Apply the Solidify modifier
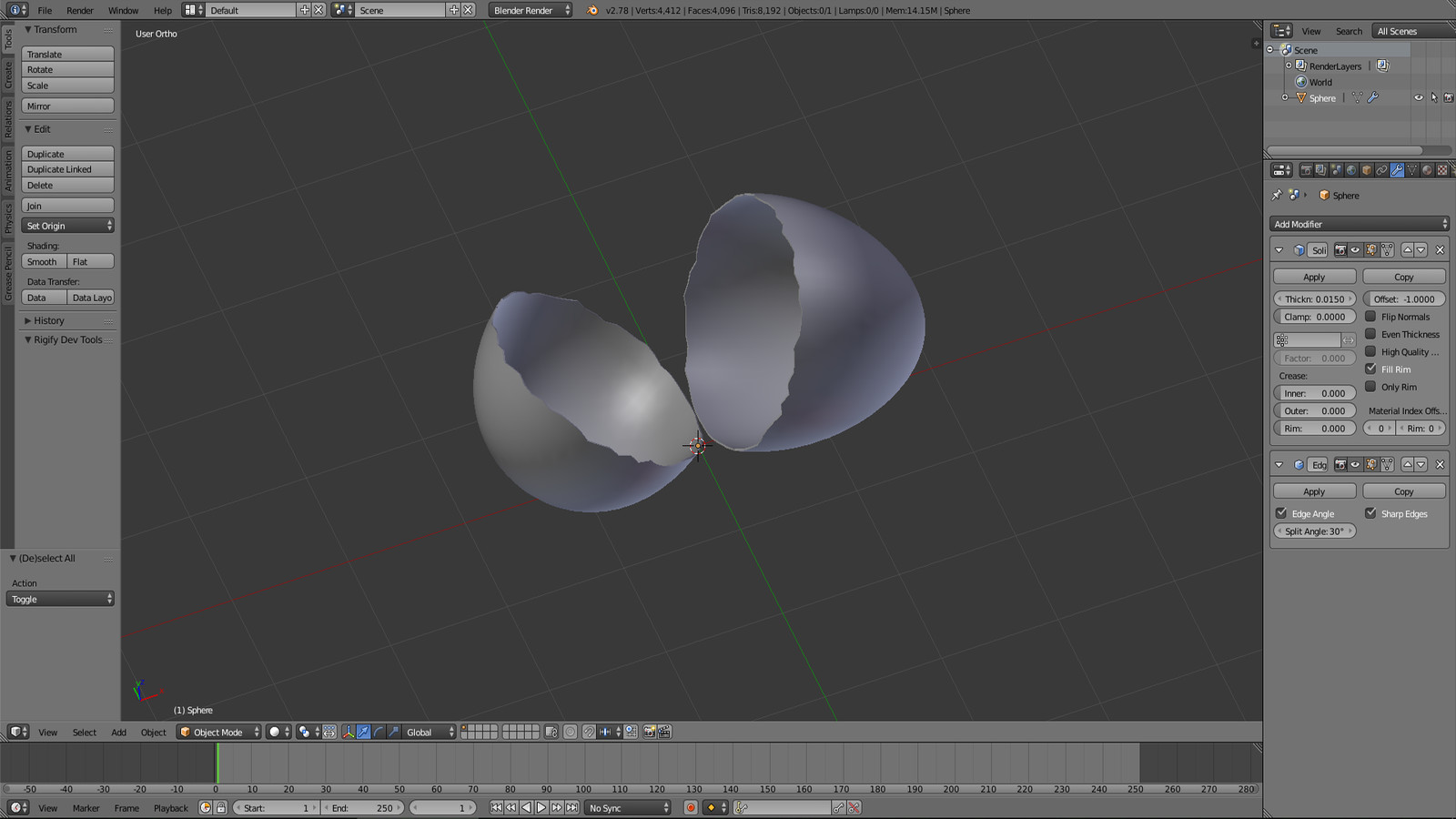 click(x=1314, y=276)
